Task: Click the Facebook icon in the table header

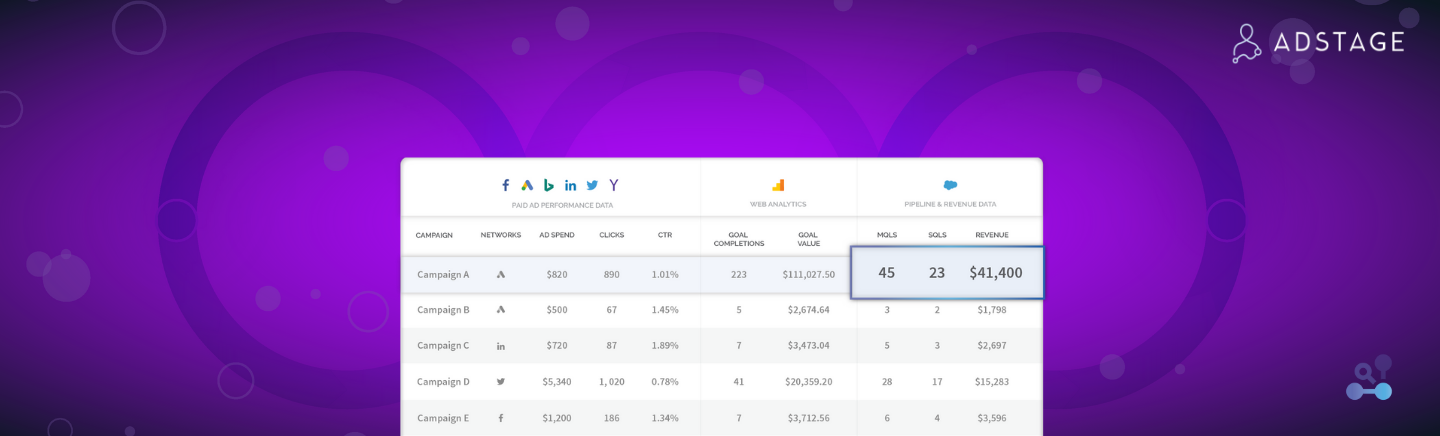Action: 506,185
